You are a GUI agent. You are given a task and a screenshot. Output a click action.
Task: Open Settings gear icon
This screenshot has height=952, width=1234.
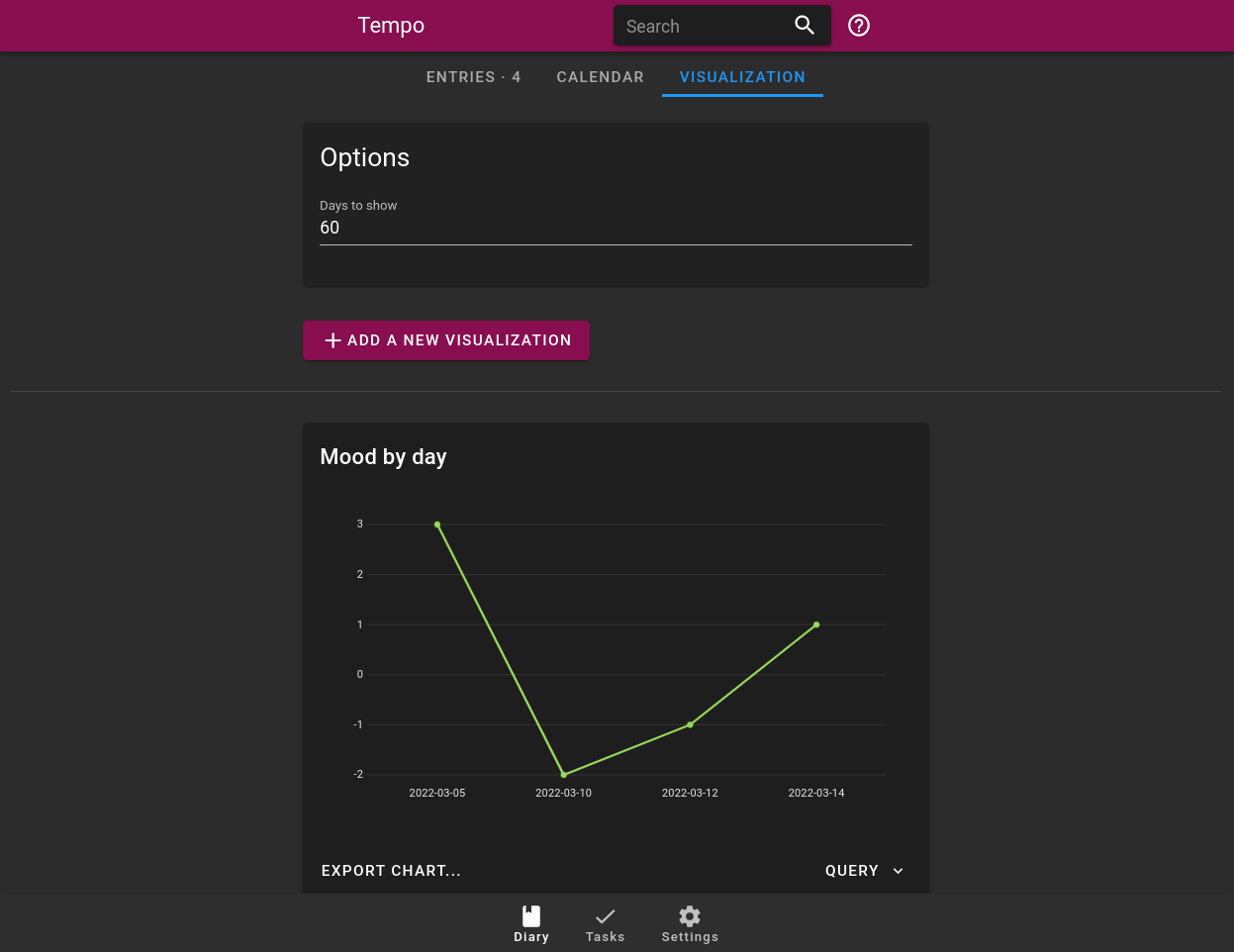tap(690, 916)
